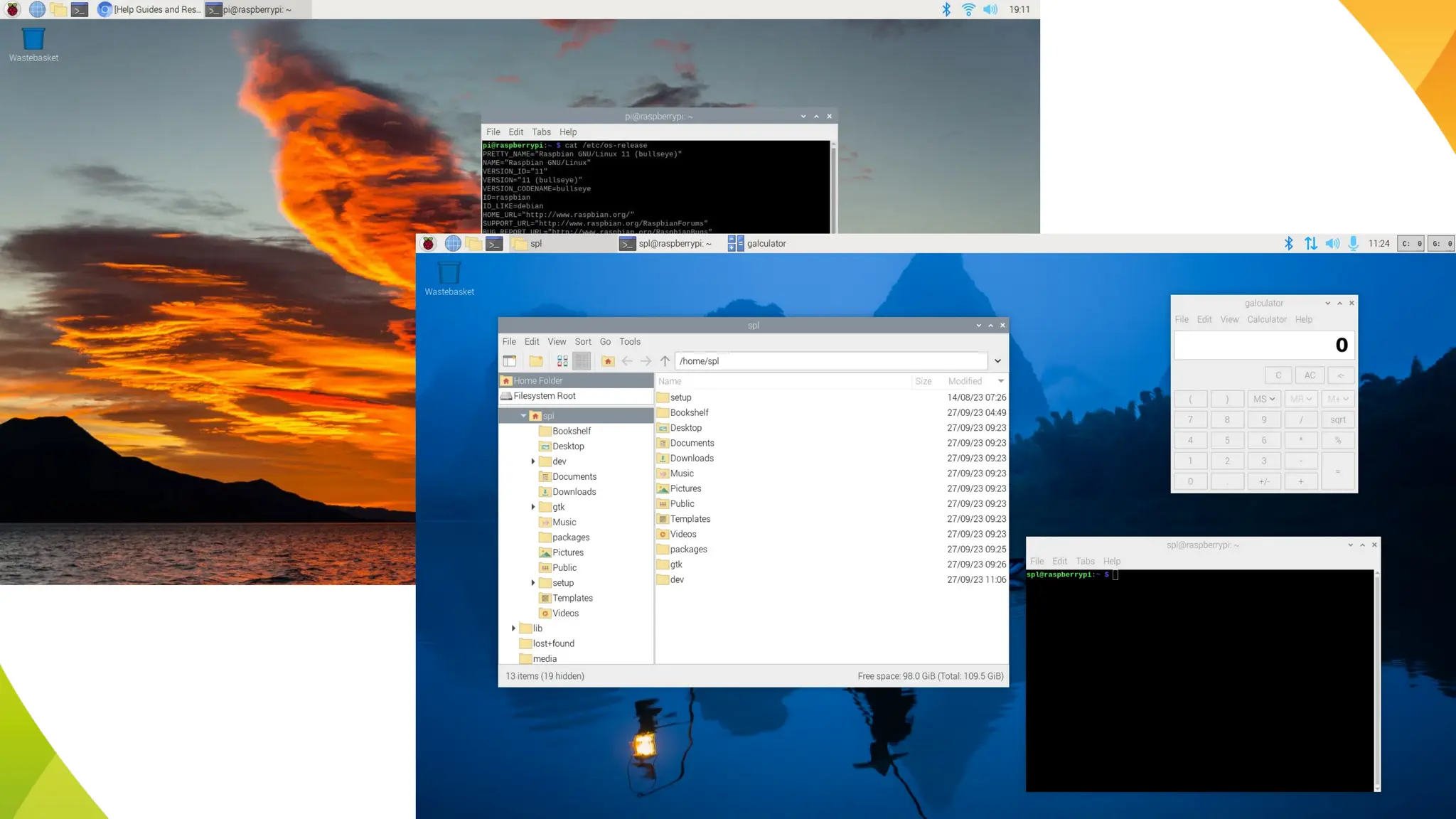1456x819 pixels.
Task: Click terminal launcher in lower taskbar
Action: [x=495, y=243]
